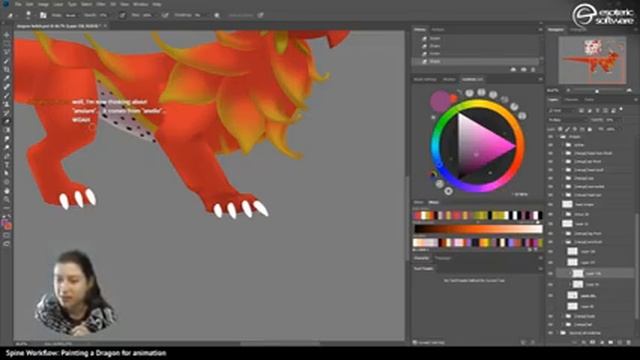Switch to the Brush Settings tab

pos(425,79)
